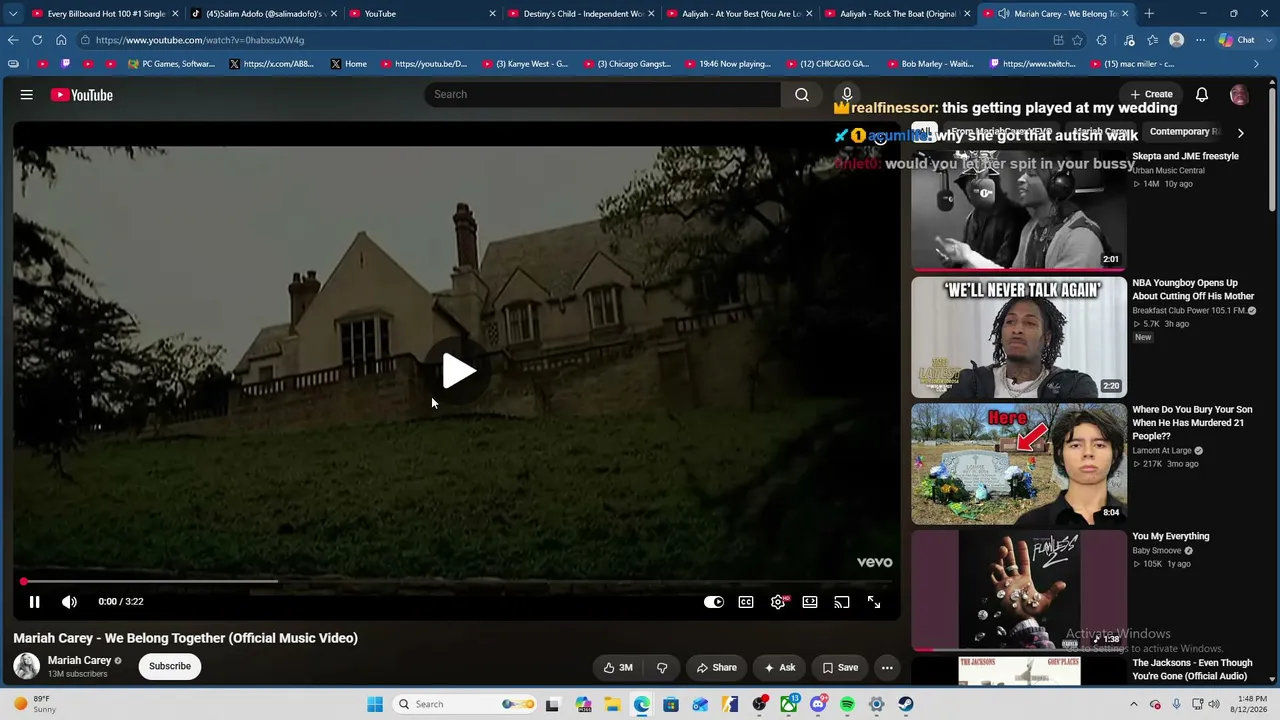1280x720 pixels.
Task: Switch to Aaliyah Rock The Boat tab
Action: point(898,14)
